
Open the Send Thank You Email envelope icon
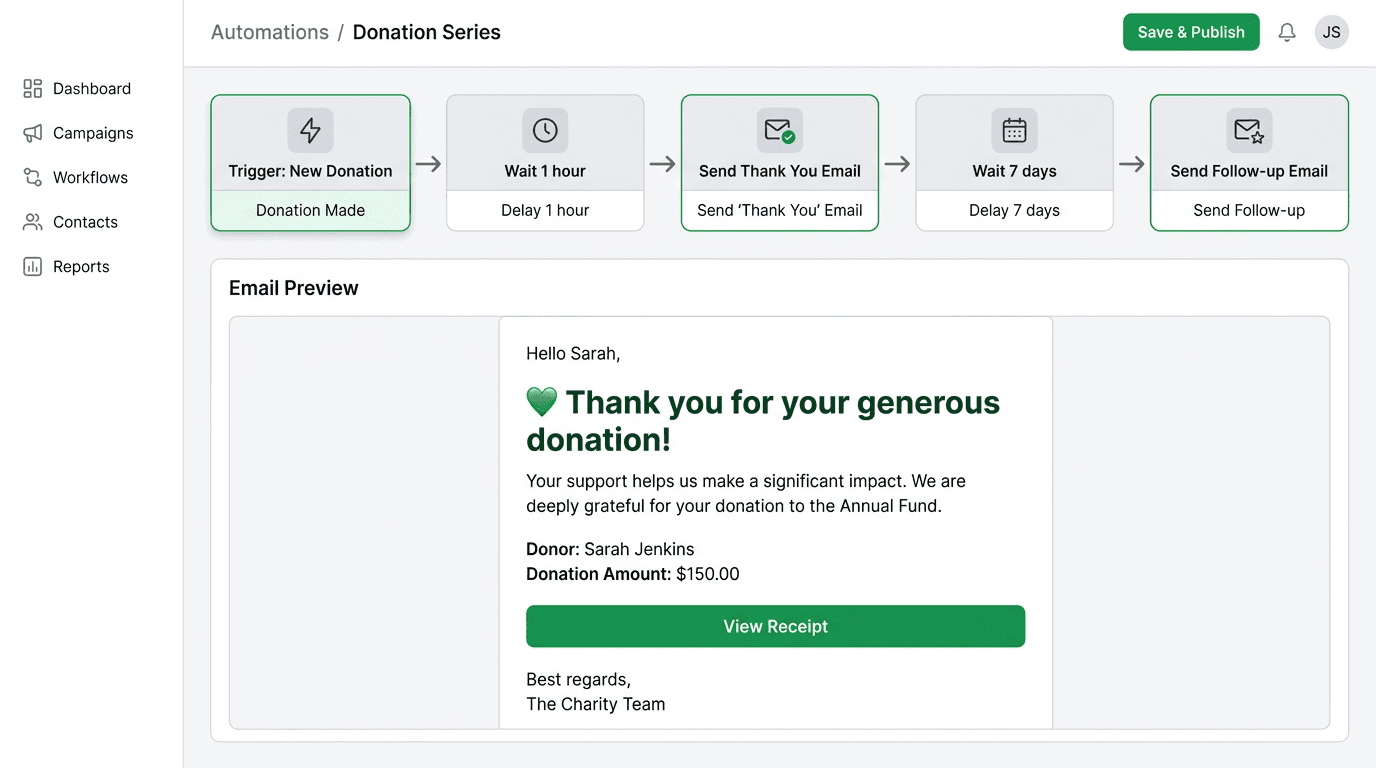click(779, 129)
